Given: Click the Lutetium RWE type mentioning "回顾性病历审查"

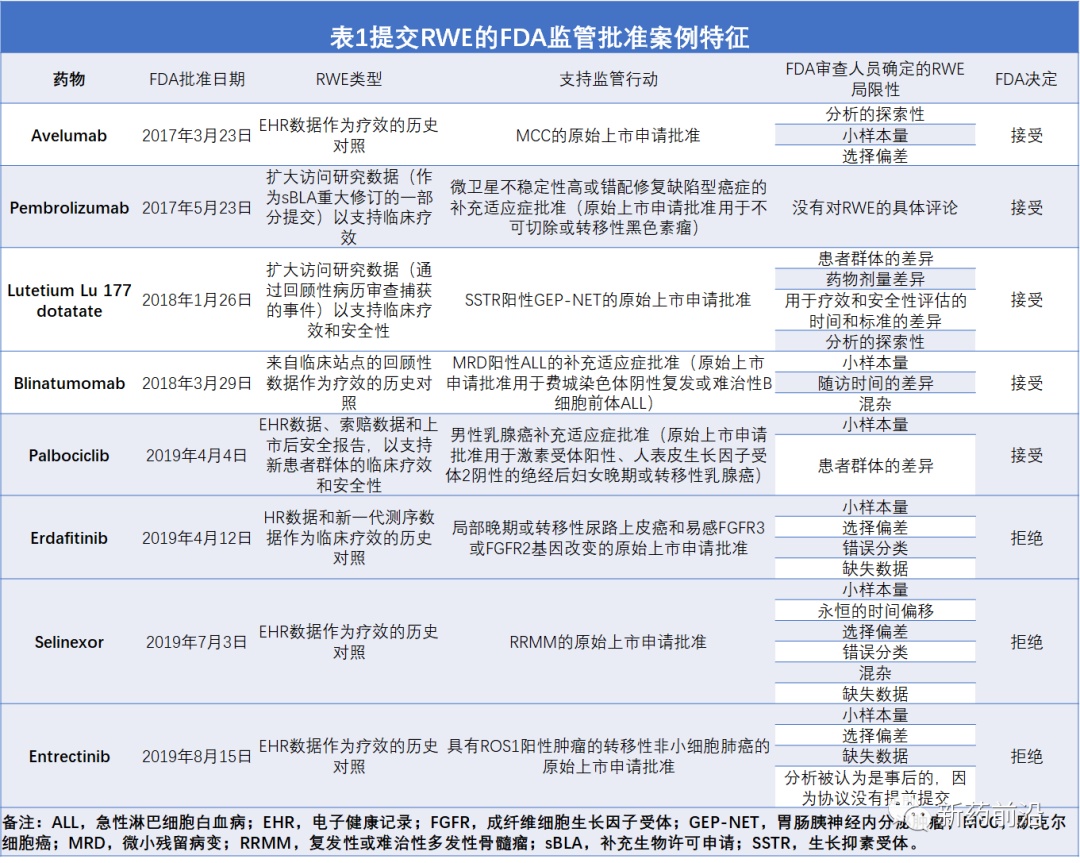Looking at the screenshot, I should pos(349,300).
